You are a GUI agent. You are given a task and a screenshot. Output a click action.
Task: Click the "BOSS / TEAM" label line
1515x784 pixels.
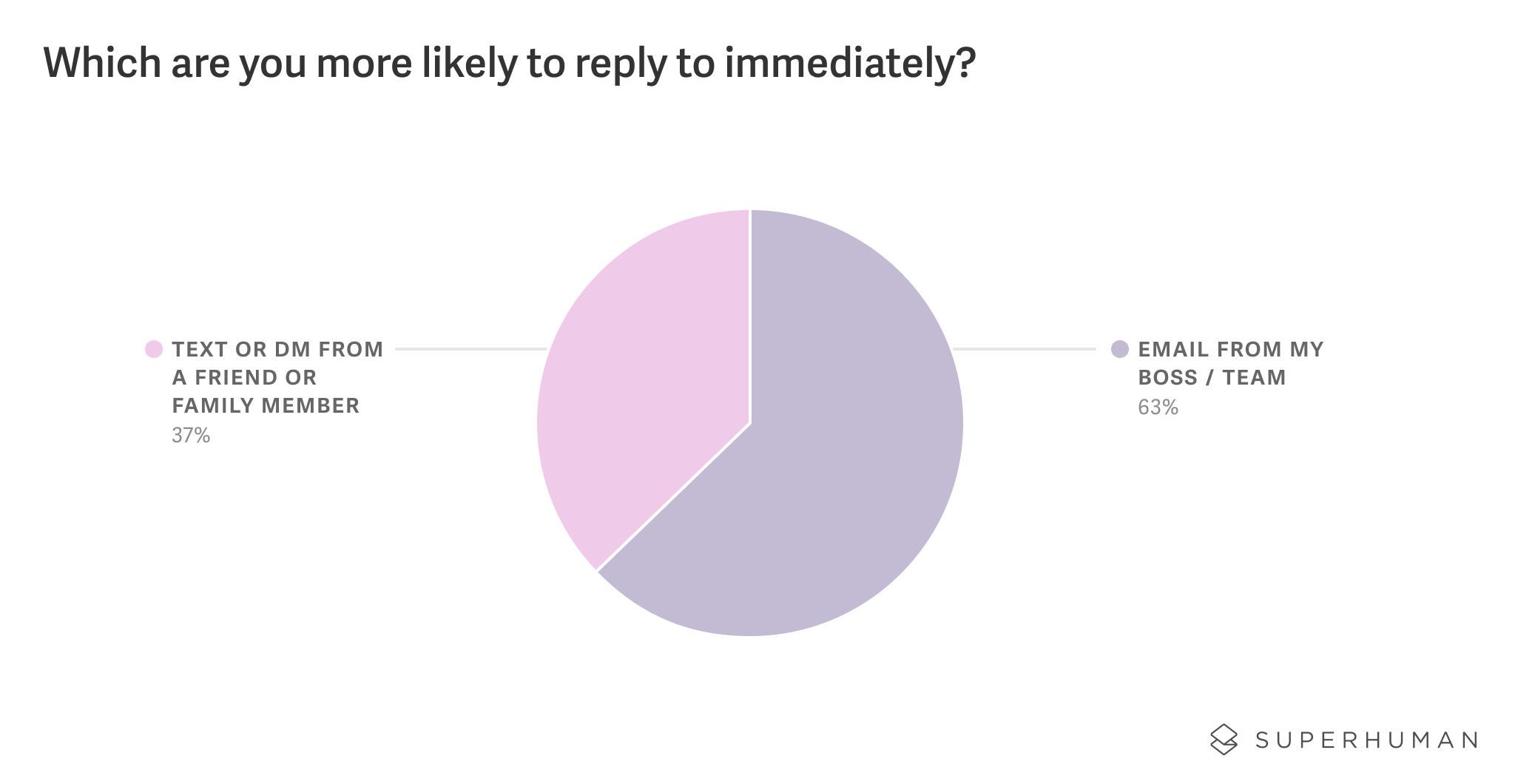point(1212,377)
